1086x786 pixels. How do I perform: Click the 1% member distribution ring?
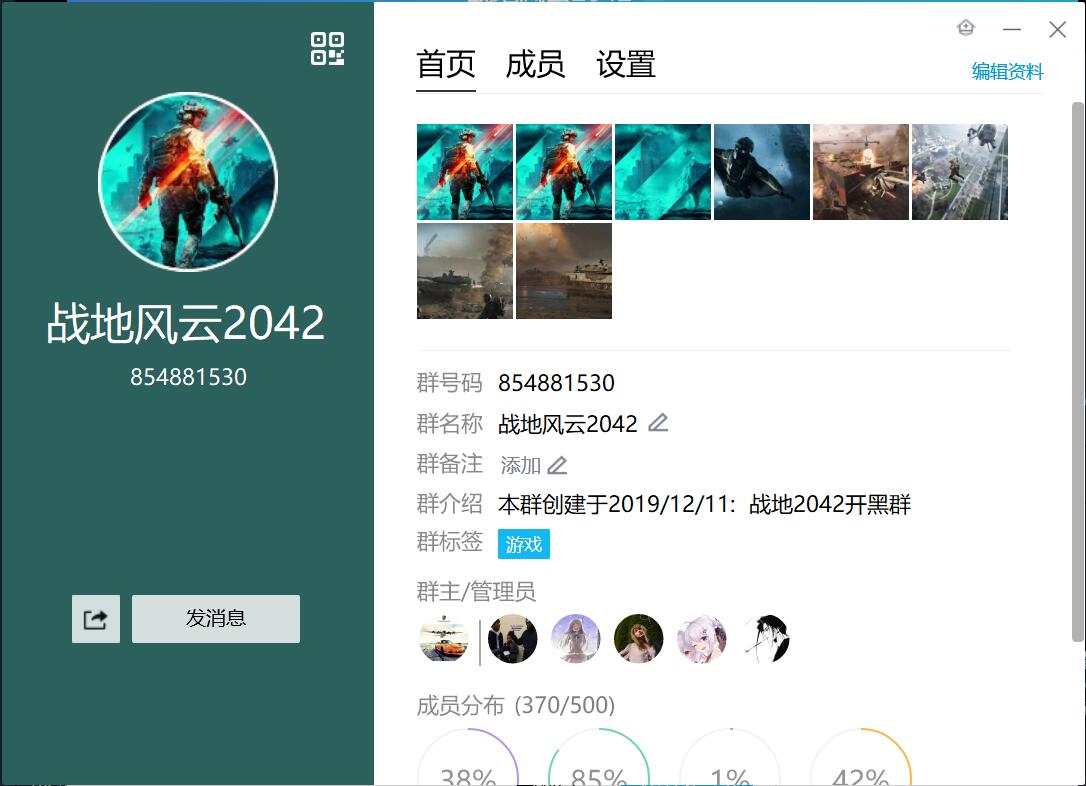pos(730,758)
